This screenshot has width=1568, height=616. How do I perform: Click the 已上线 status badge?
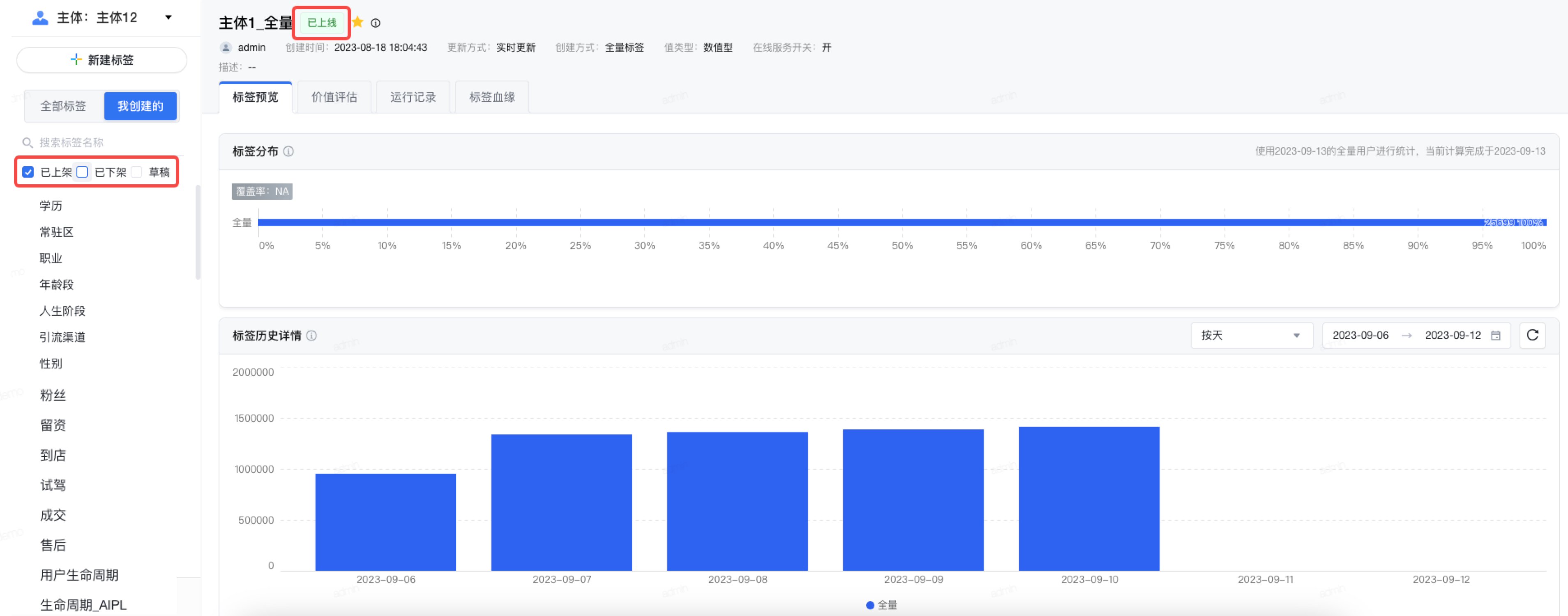322,23
